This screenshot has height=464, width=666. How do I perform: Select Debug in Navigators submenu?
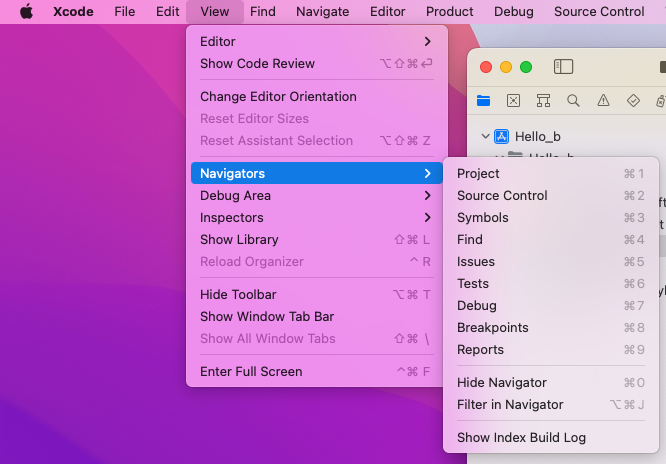[551, 306]
